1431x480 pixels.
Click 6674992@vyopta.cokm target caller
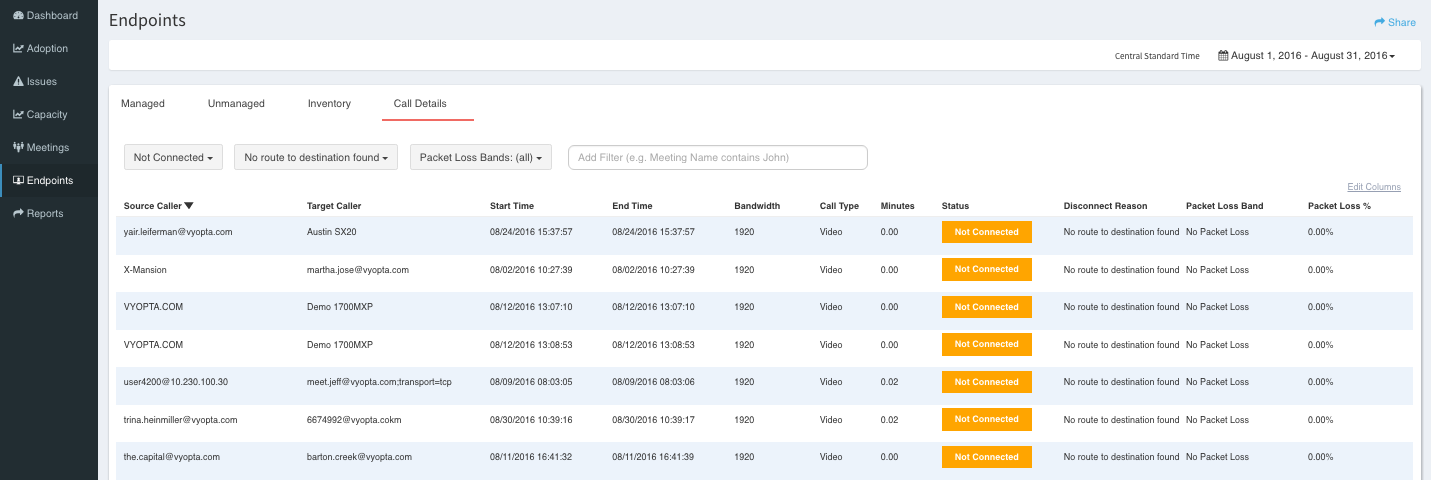pos(354,420)
